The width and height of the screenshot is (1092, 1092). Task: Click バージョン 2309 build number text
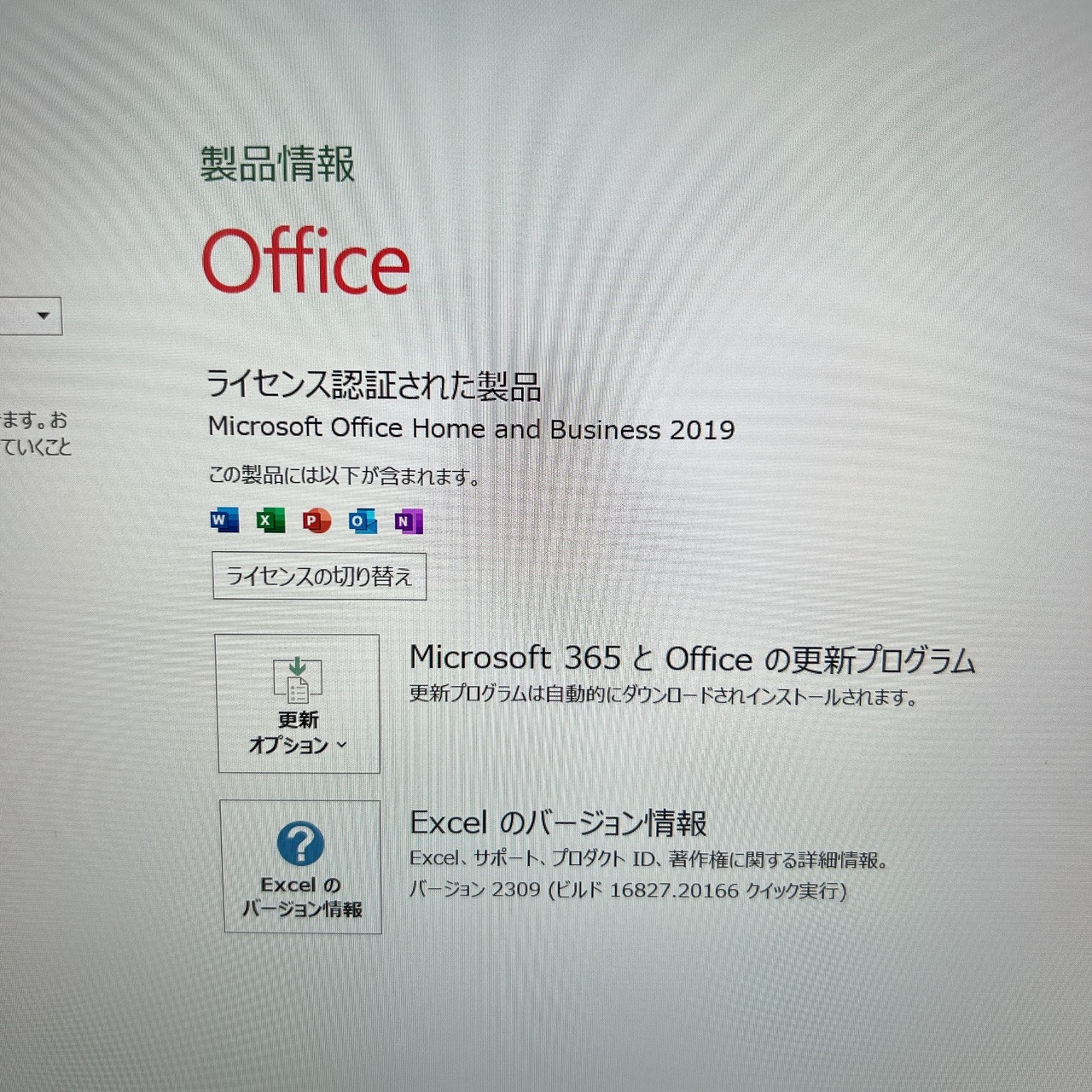(628, 890)
